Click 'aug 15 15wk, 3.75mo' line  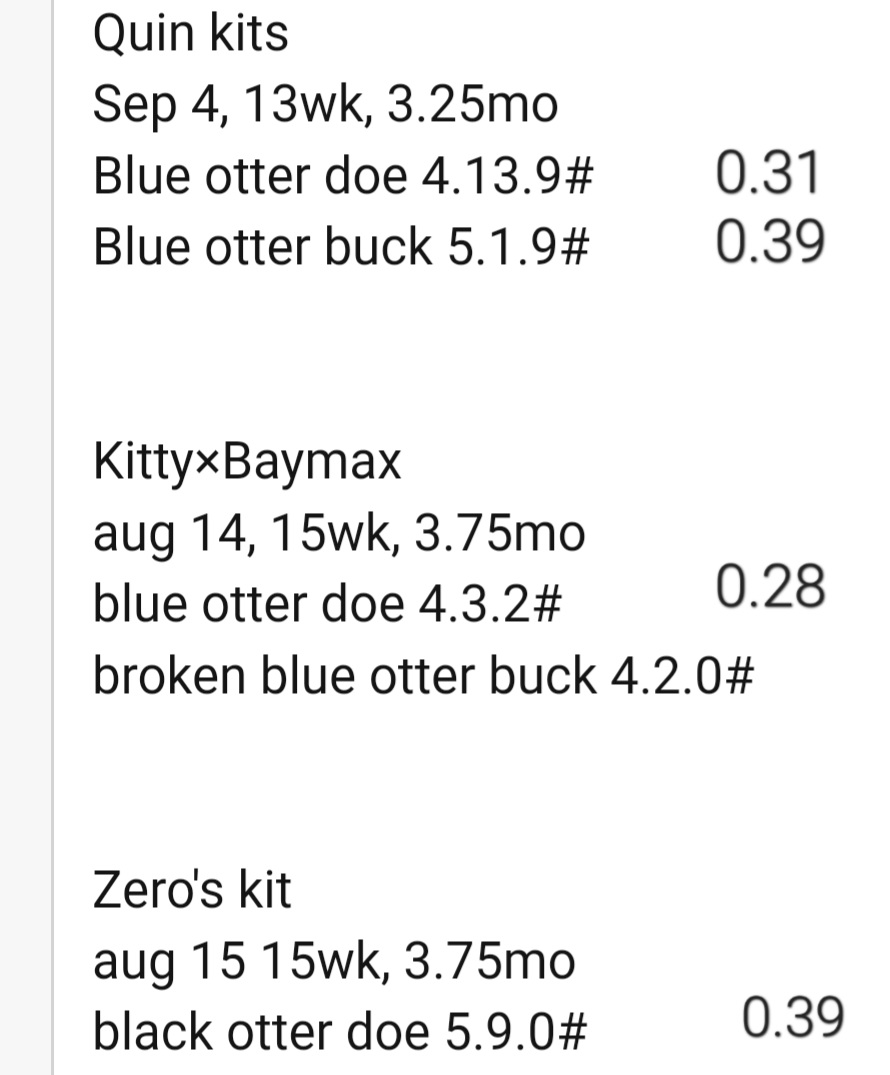334,961
